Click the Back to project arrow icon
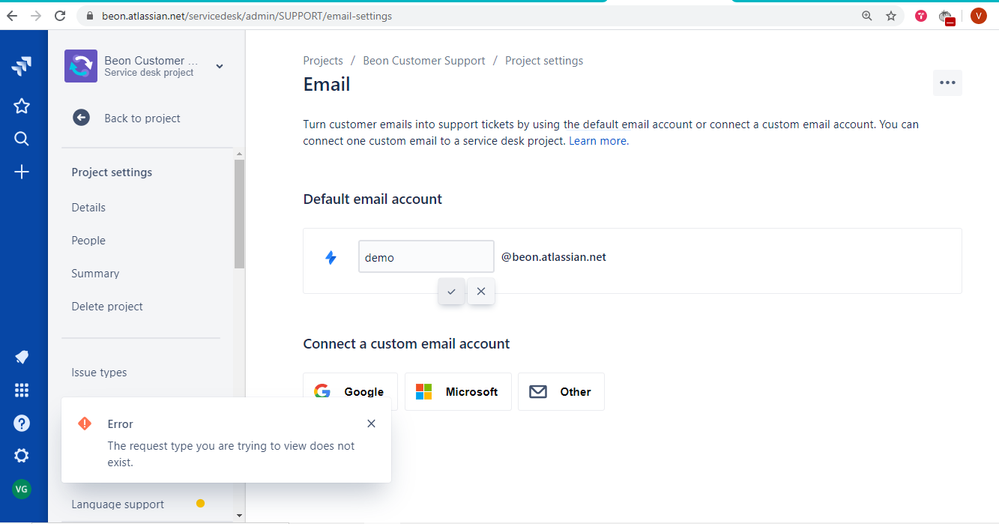Screen dimensions: 999x524 (x=81, y=118)
